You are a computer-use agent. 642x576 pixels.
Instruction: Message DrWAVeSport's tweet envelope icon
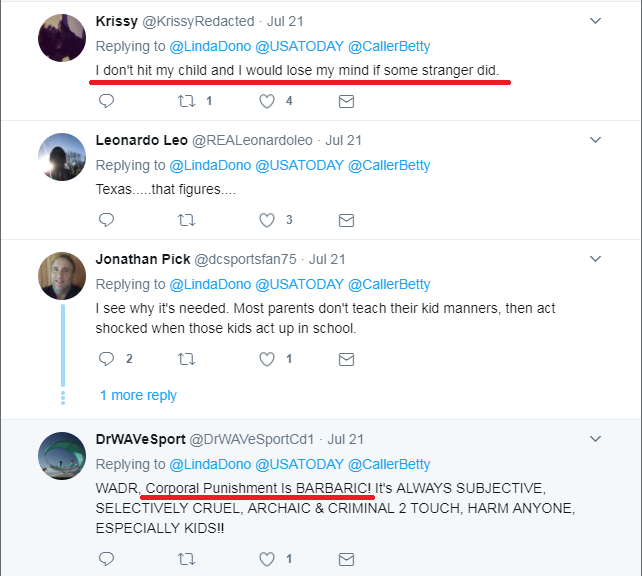coord(346,558)
